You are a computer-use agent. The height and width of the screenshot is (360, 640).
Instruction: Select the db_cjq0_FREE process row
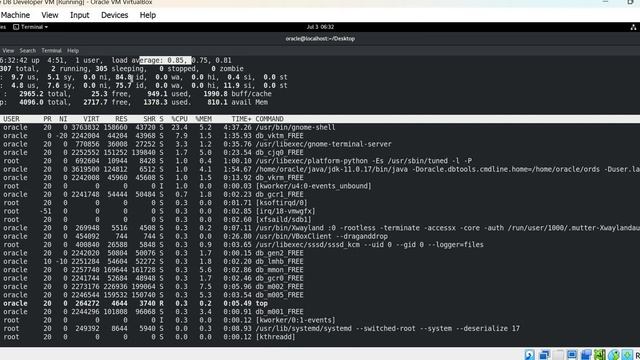320,153
